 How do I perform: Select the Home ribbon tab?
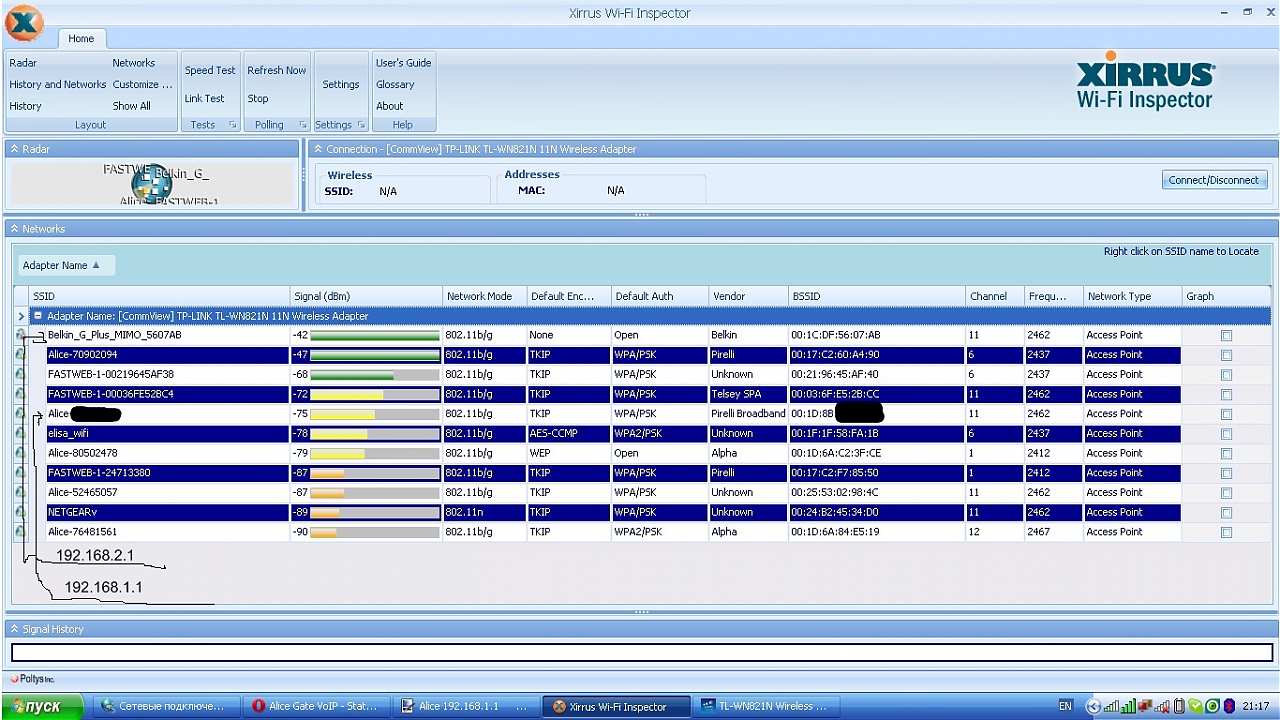tap(81, 39)
